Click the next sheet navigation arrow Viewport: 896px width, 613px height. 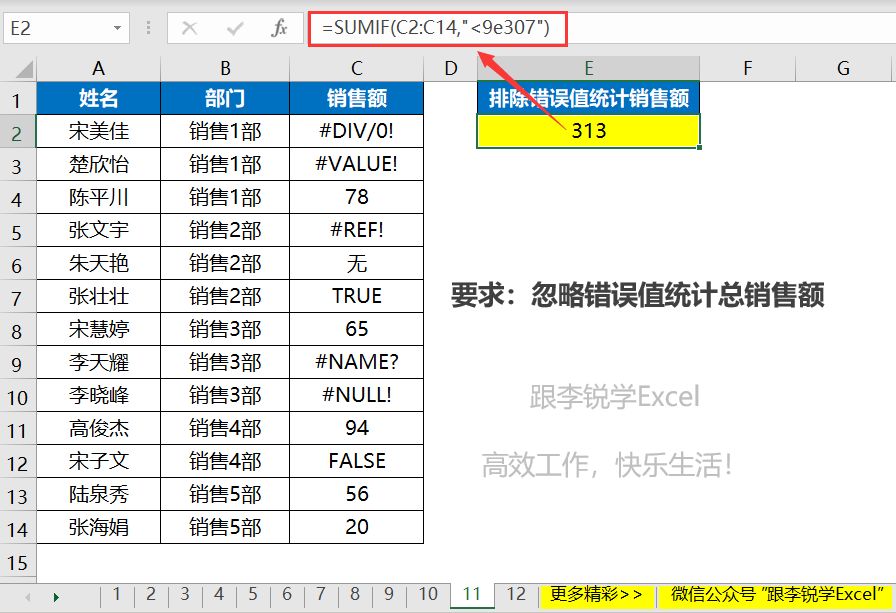pos(56,597)
